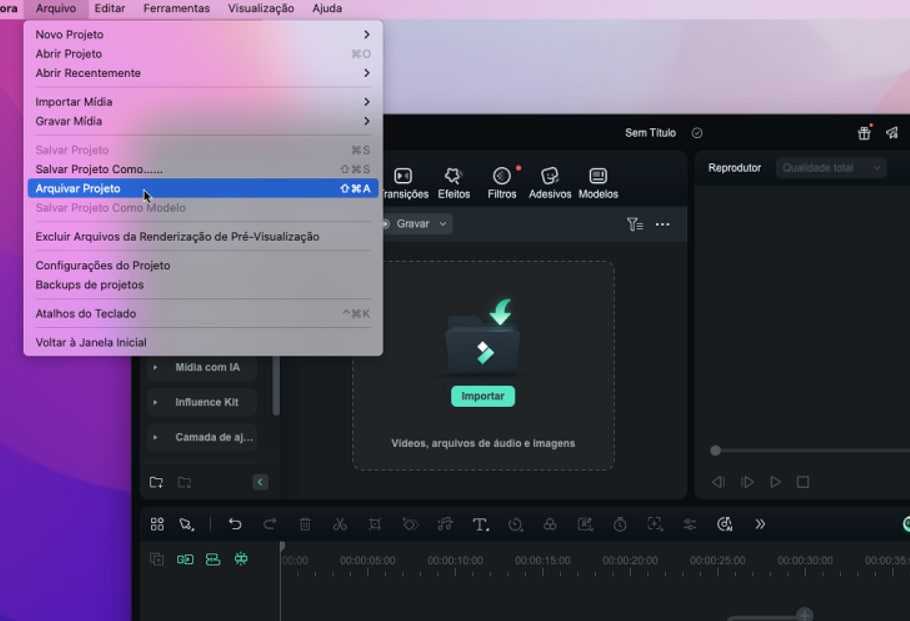The image size is (910, 621).
Task: Open Configurações do Projeto
Action: tap(203, 265)
